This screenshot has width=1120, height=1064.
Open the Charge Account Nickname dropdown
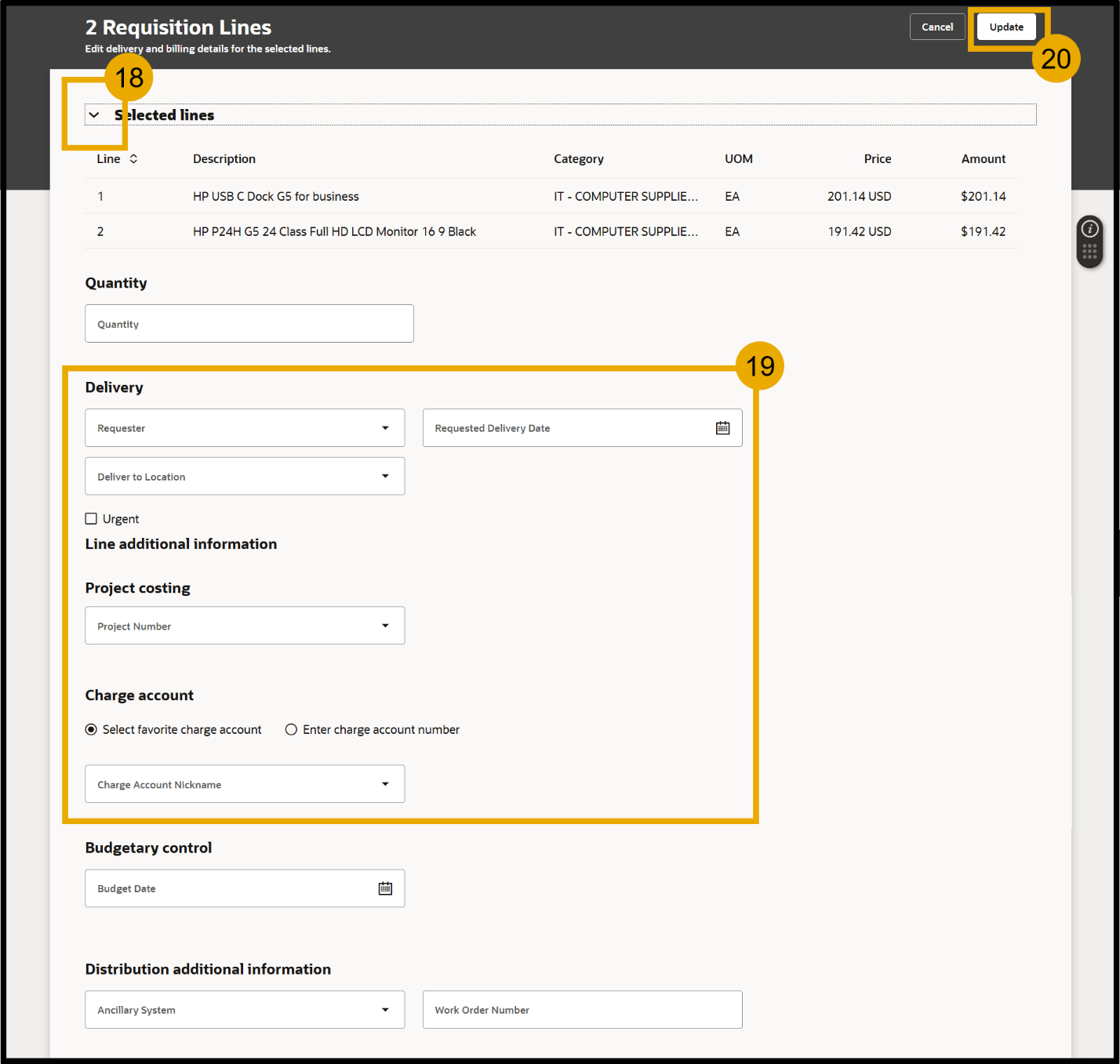coord(385,783)
